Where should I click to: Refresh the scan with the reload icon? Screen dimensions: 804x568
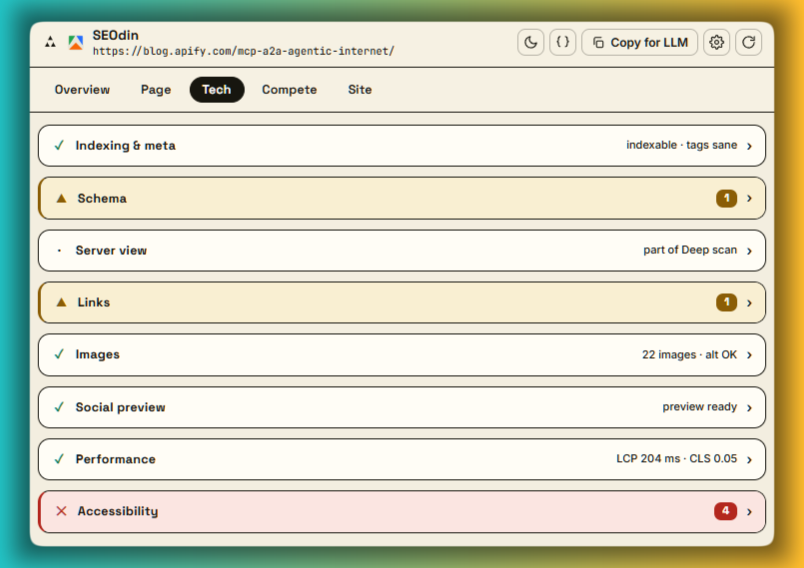[x=749, y=42]
